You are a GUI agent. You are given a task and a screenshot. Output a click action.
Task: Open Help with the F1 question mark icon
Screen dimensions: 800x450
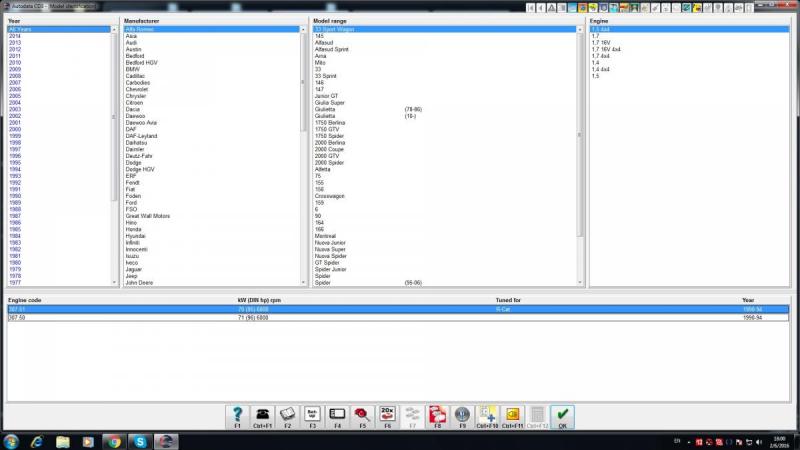tap(237, 417)
